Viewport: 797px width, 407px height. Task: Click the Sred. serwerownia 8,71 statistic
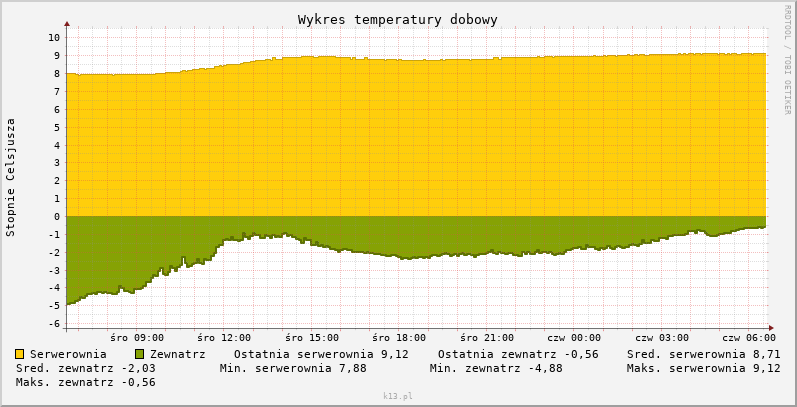pos(703,354)
